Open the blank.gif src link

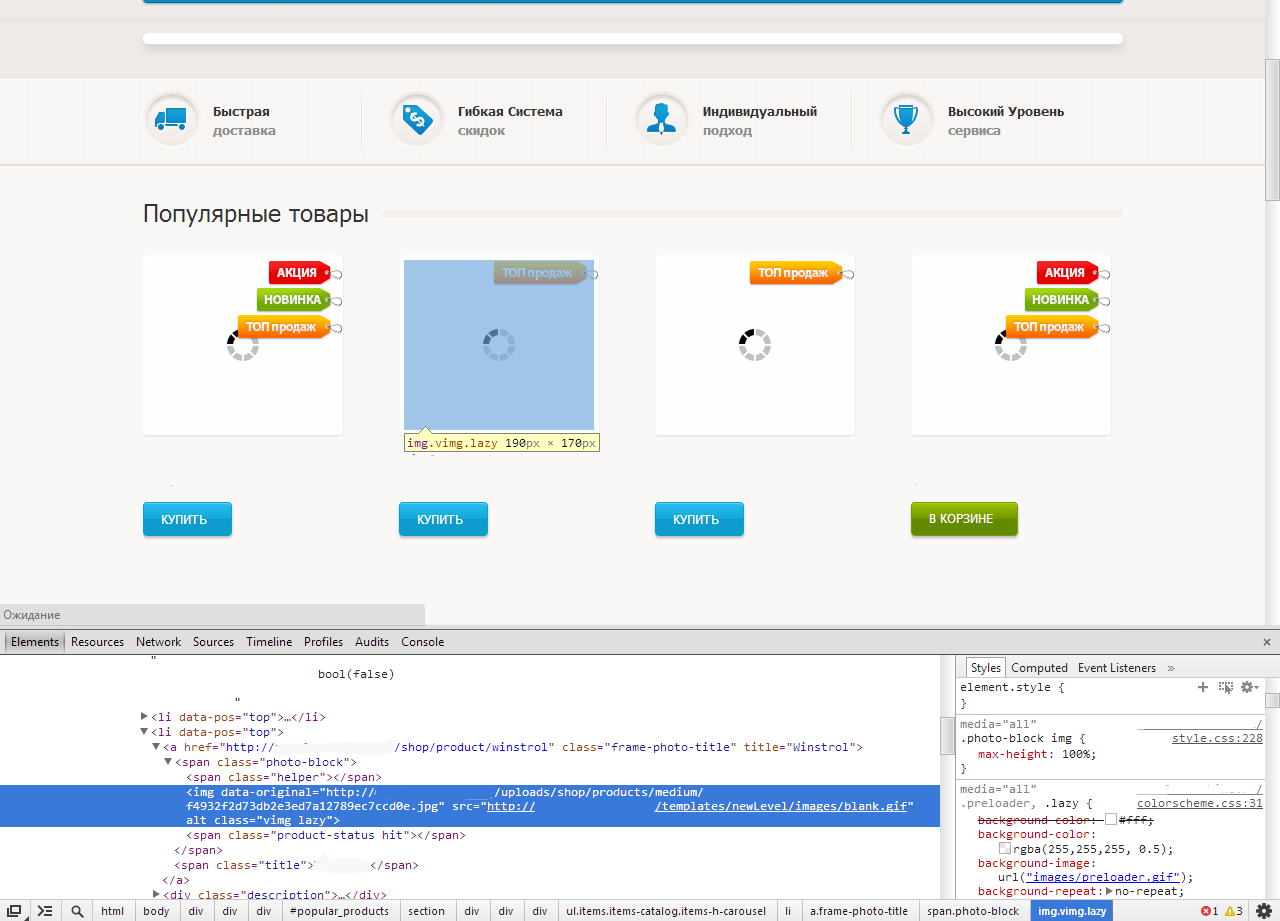[x=697, y=805]
